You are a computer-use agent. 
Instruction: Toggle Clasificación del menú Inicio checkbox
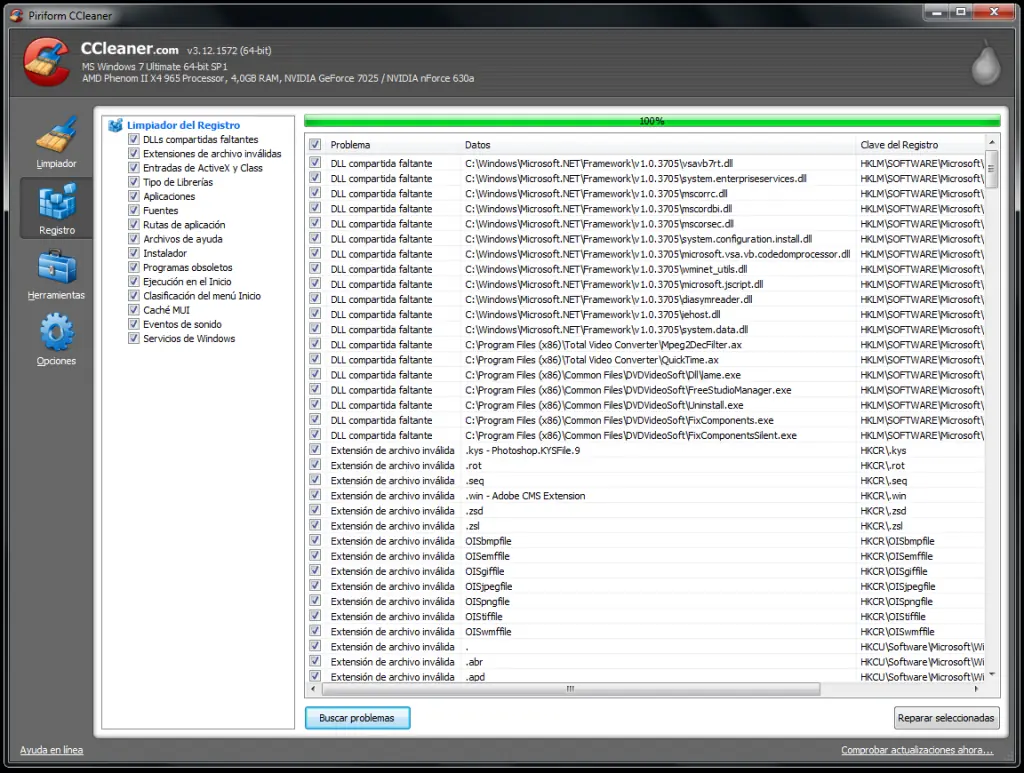(x=134, y=296)
